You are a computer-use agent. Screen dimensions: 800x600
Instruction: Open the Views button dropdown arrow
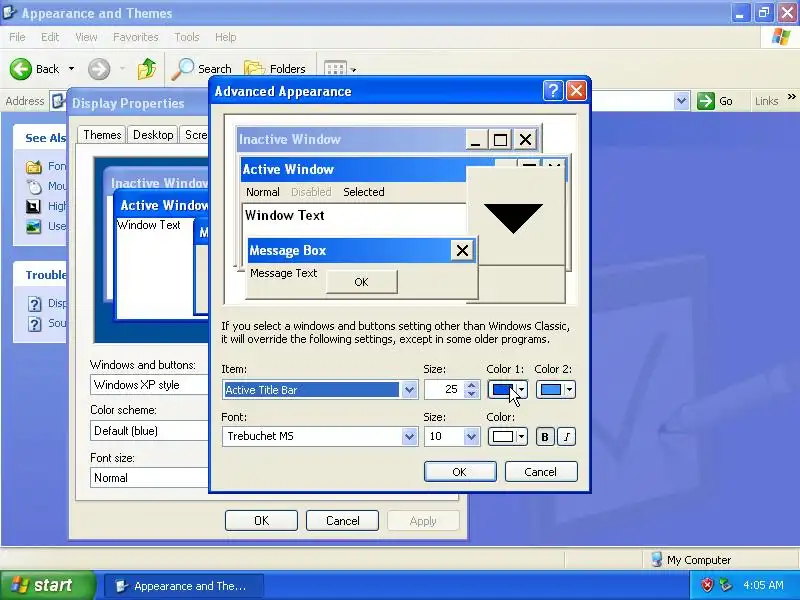coord(354,70)
